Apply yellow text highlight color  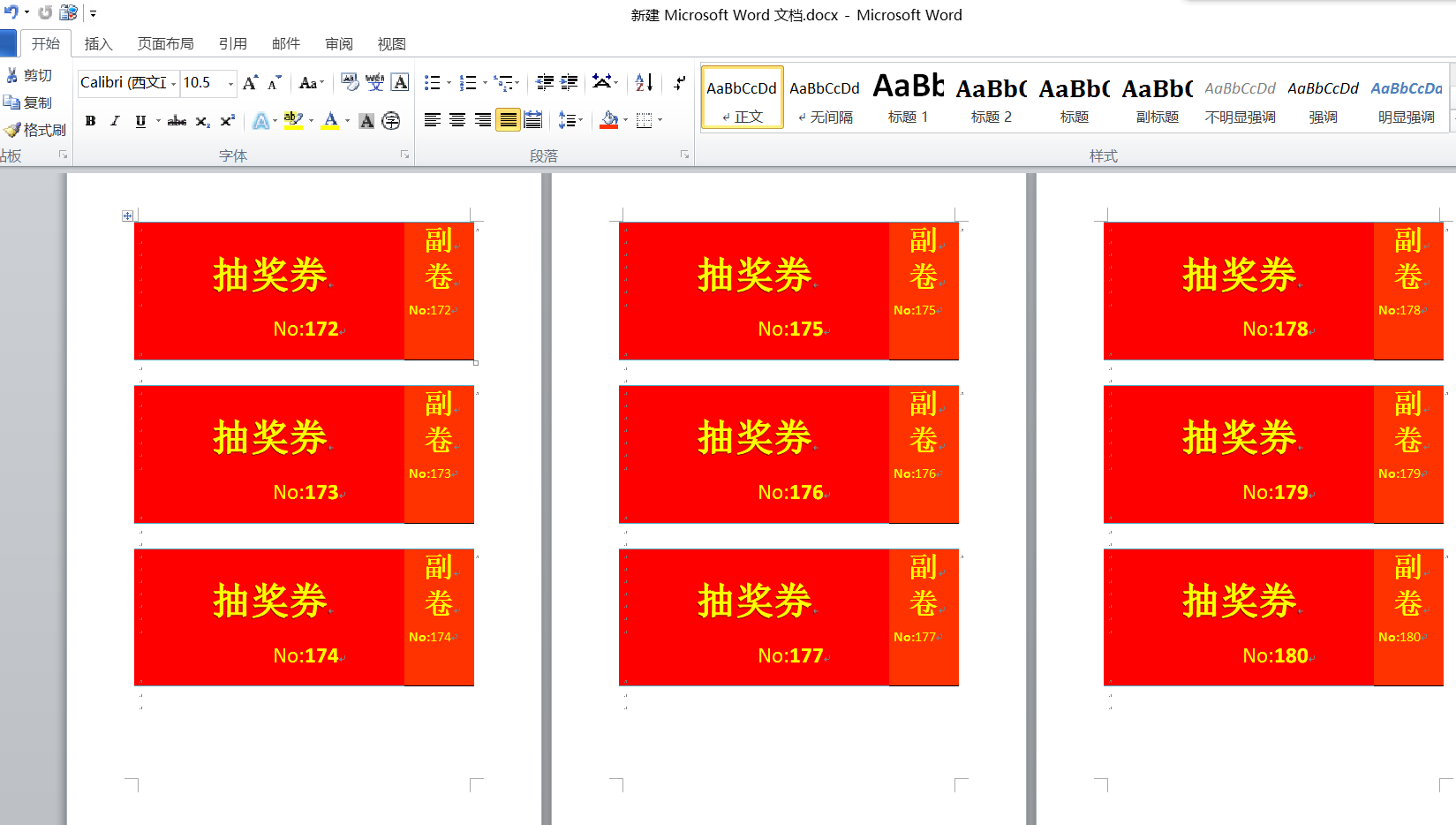click(x=293, y=121)
